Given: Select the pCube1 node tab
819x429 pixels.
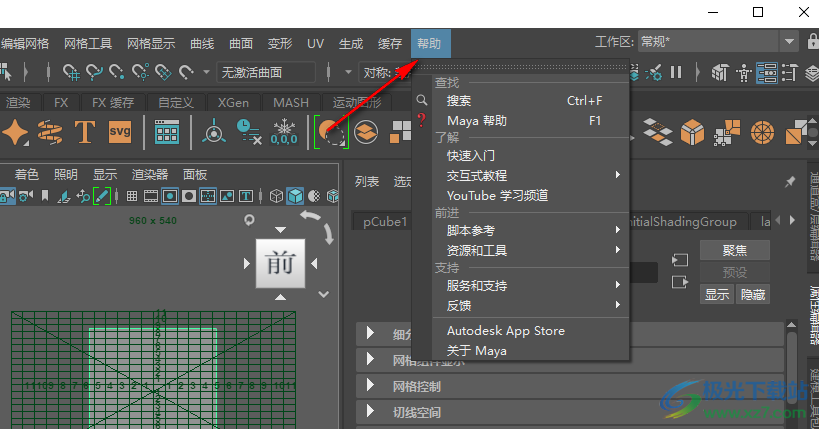Looking at the screenshot, I should pyautogui.click(x=384, y=222).
